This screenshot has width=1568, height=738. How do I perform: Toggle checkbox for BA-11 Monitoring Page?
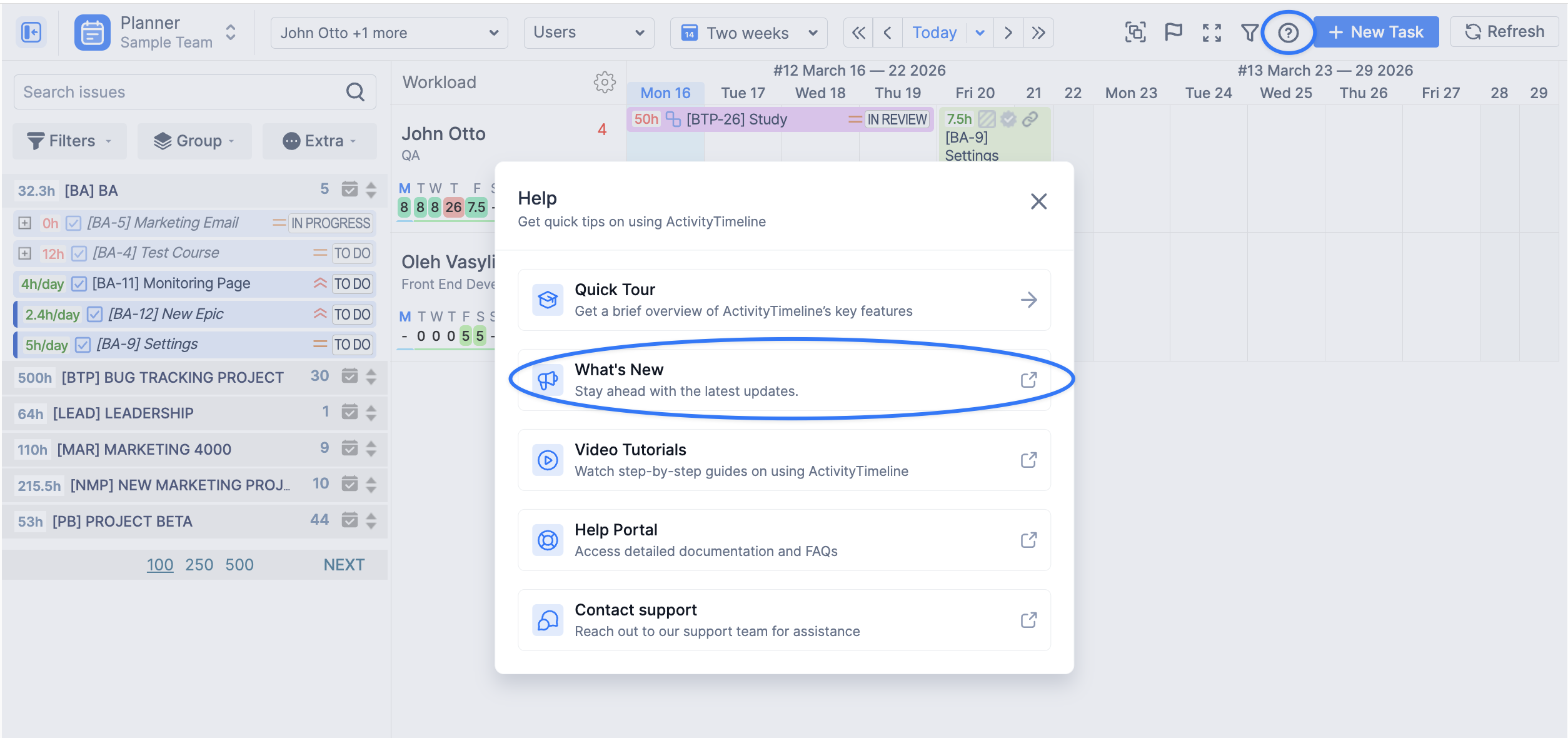coord(79,284)
